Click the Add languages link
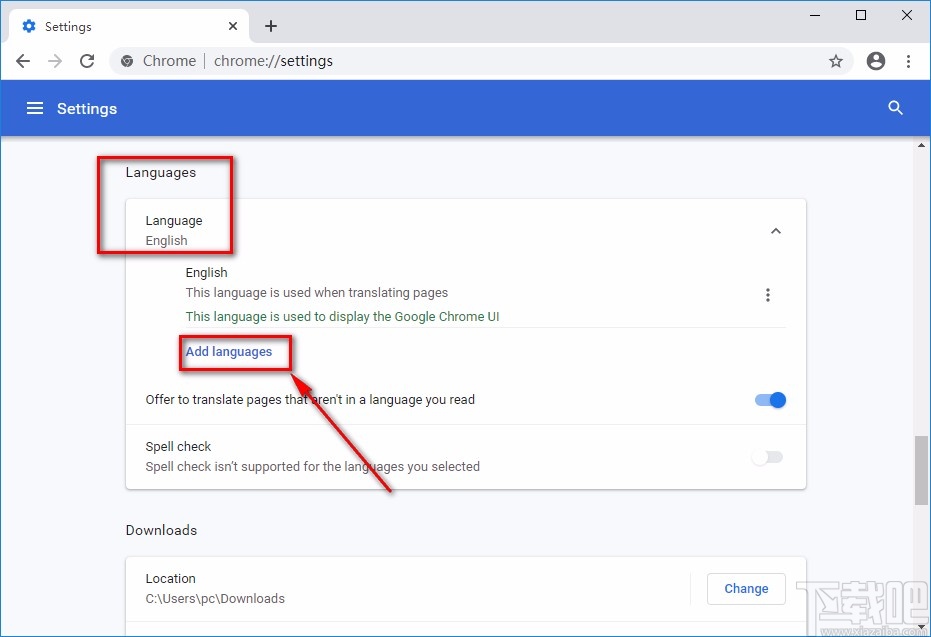The width and height of the screenshot is (931, 637). point(229,351)
